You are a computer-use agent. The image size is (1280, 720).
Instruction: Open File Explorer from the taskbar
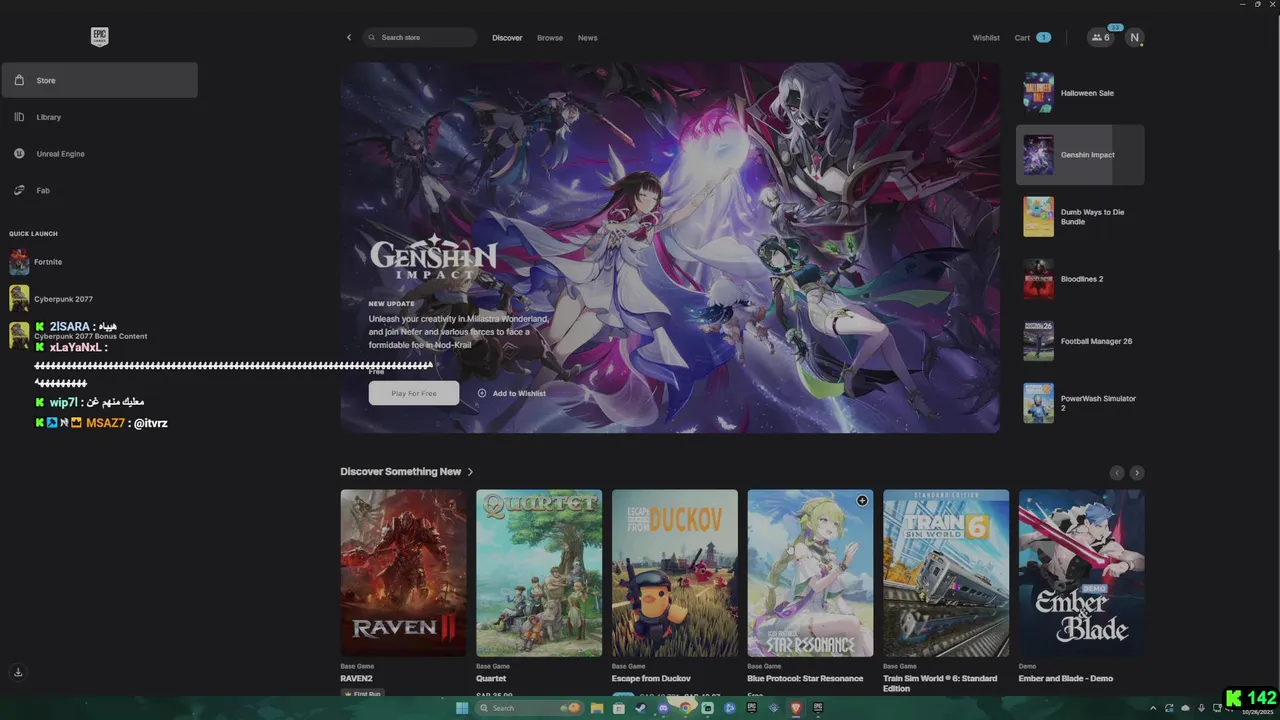point(597,708)
